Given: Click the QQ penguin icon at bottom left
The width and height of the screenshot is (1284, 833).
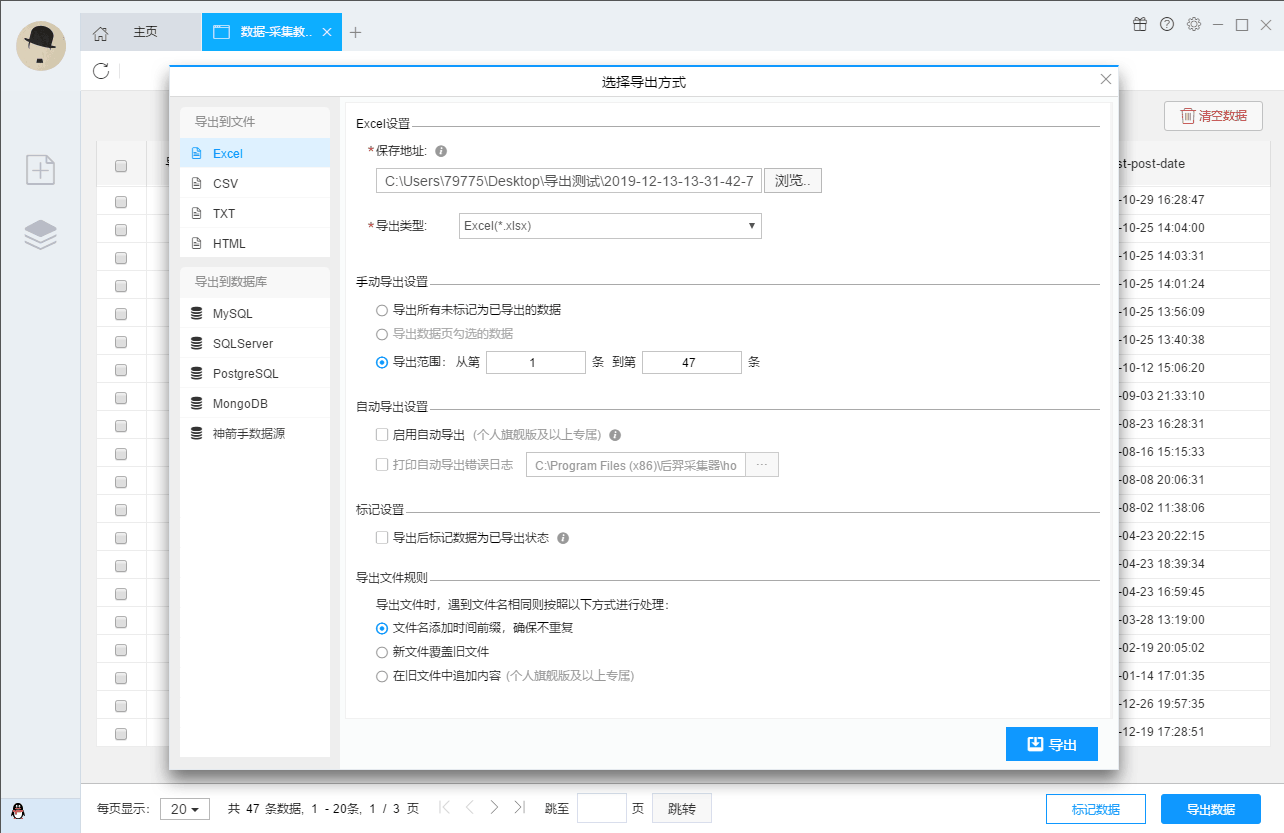Looking at the screenshot, I should [18, 812].
